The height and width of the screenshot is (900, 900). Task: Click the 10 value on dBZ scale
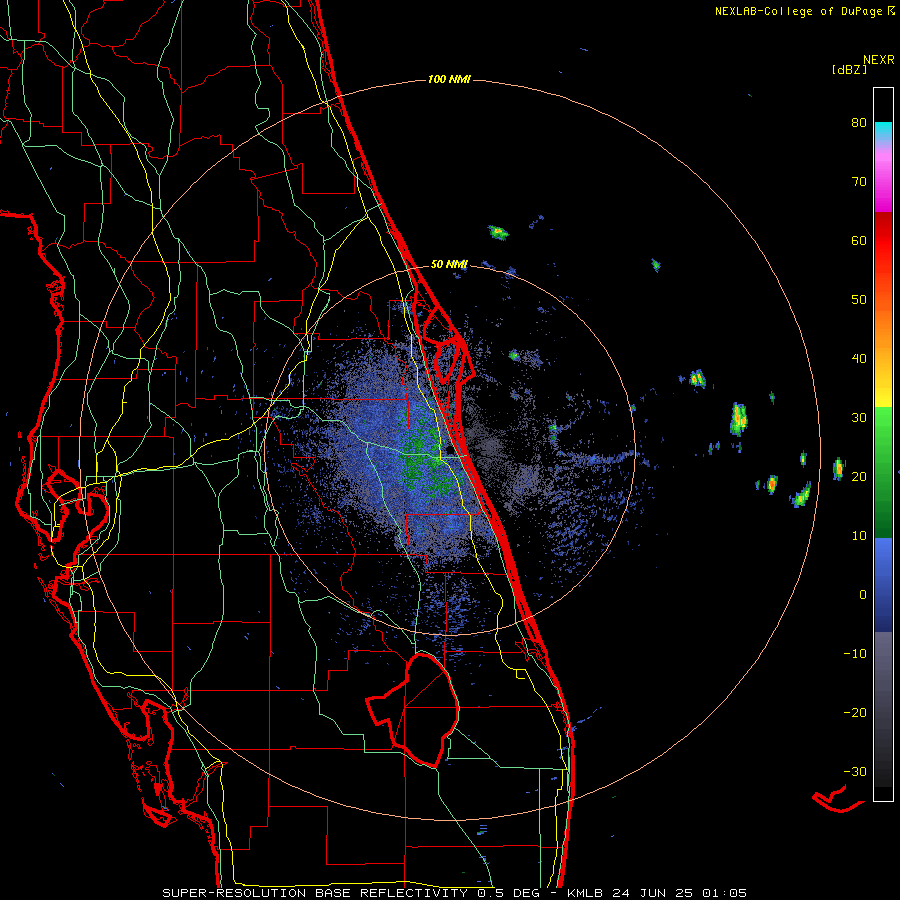(x=859, y=536)
